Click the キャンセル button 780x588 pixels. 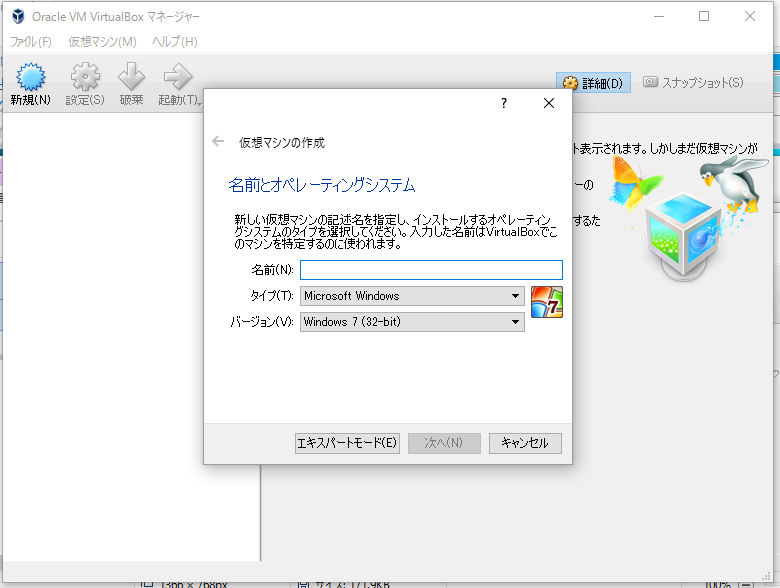(525, 443)
